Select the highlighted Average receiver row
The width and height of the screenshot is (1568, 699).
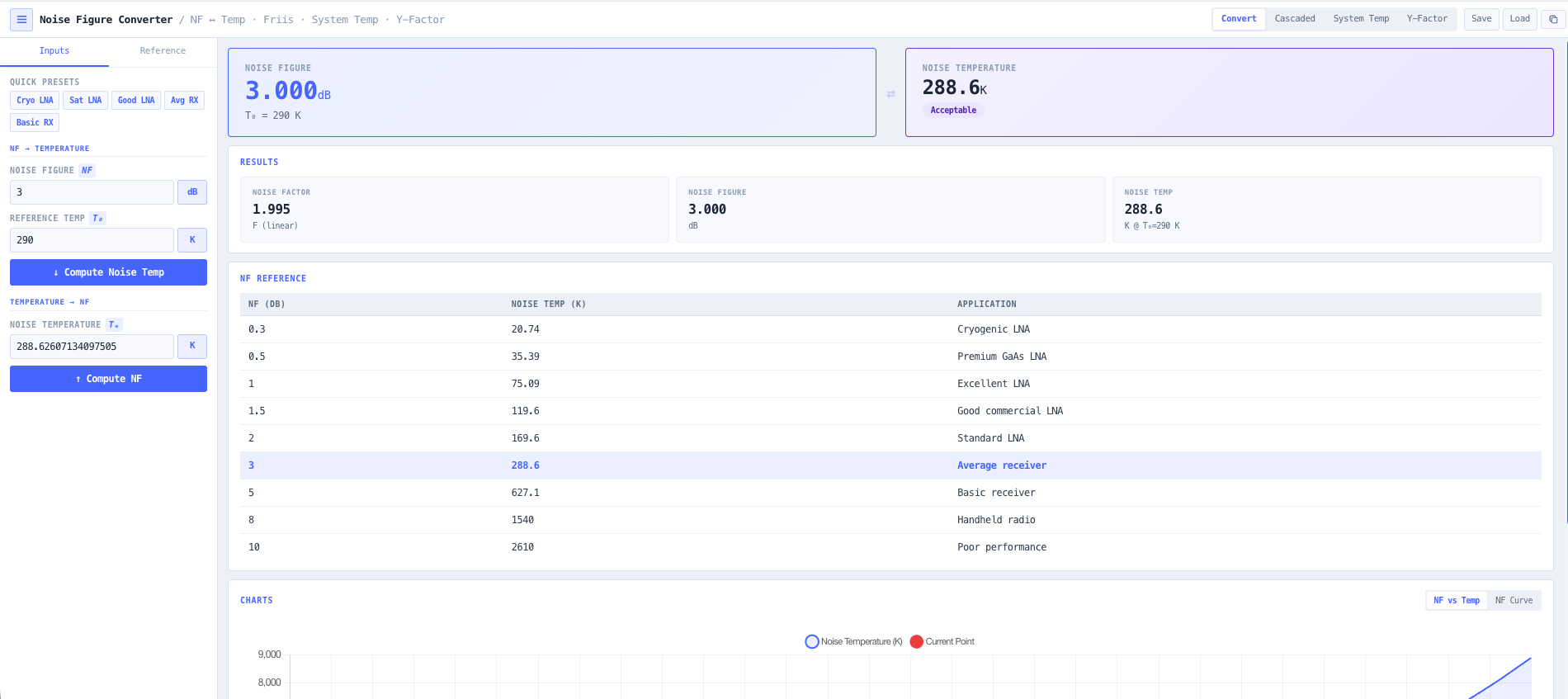point(890,465)
